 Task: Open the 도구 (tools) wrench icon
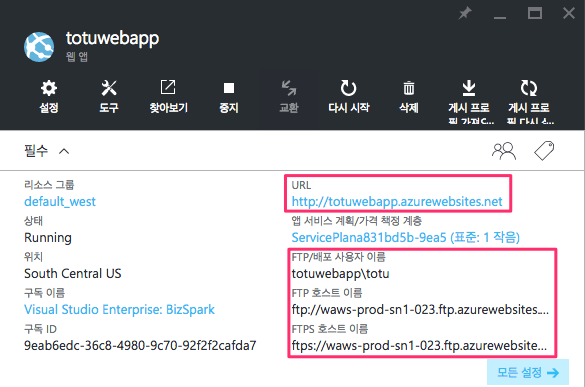(x=109, y=88)
